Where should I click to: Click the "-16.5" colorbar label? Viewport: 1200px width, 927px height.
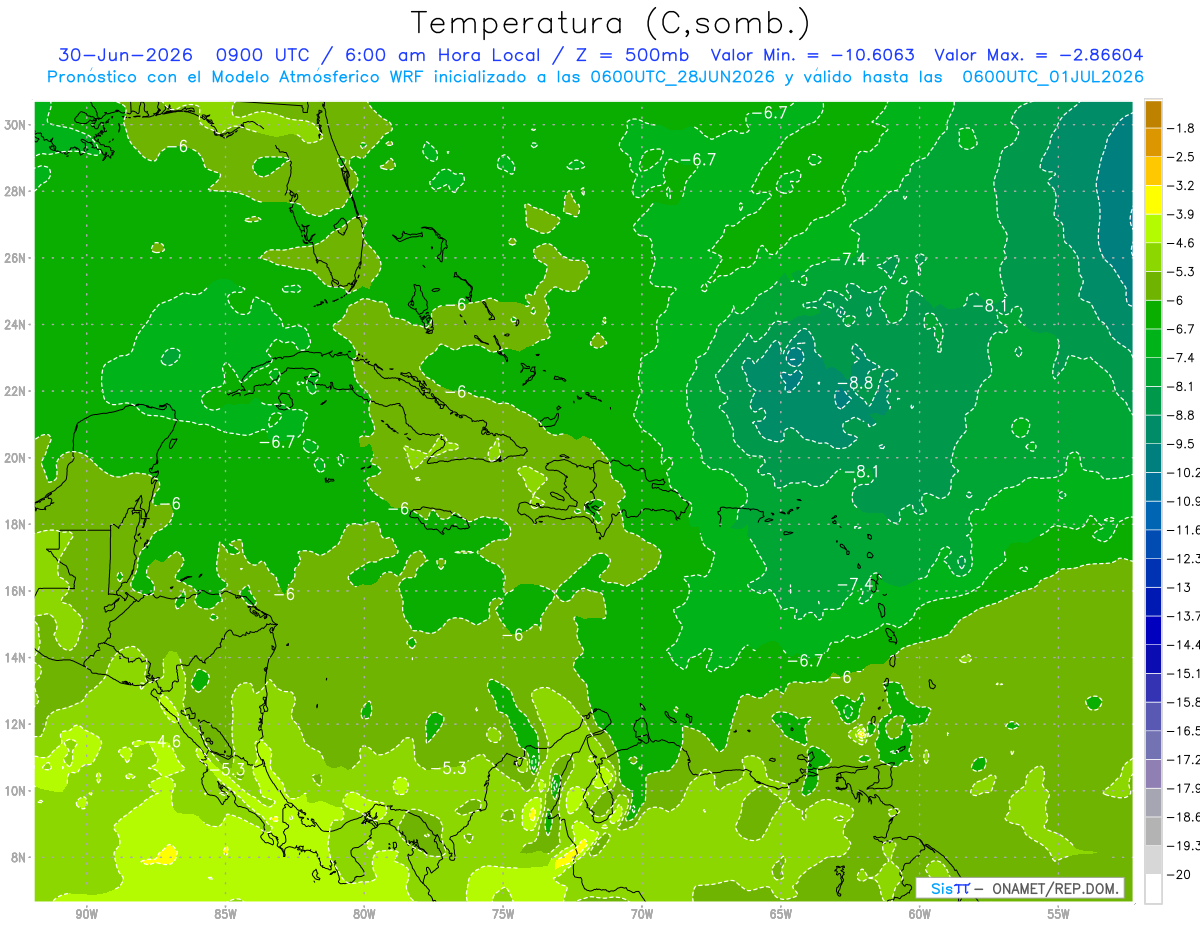coord(1183,731)
